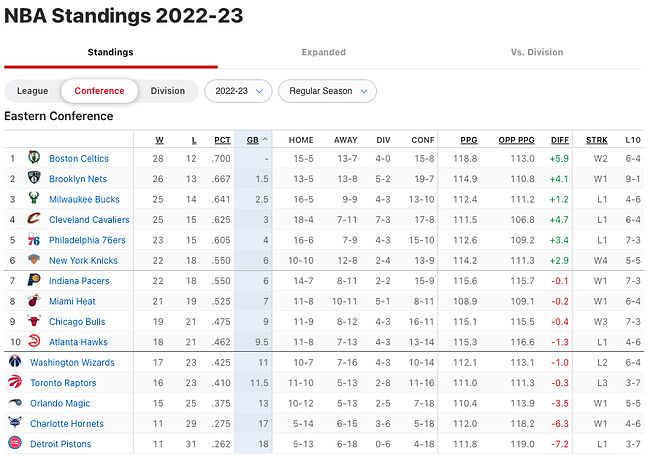
Task: Open the 2022-23 season dropdown
Action: 238,91
